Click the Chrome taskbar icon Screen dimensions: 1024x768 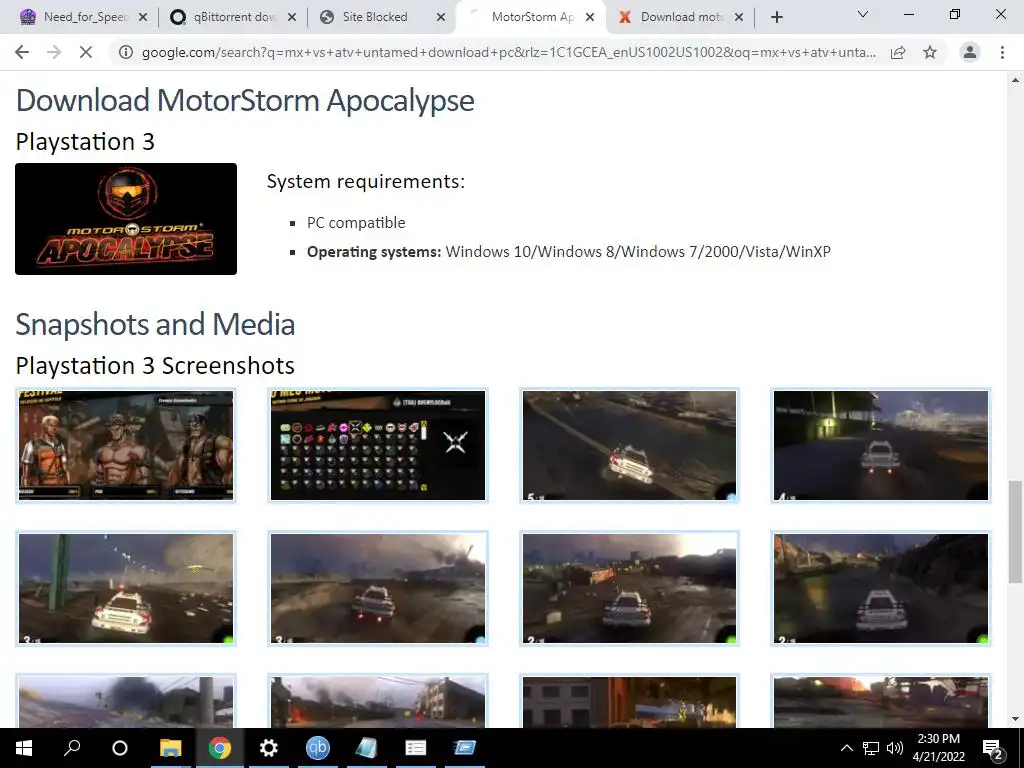pos(219,748)
